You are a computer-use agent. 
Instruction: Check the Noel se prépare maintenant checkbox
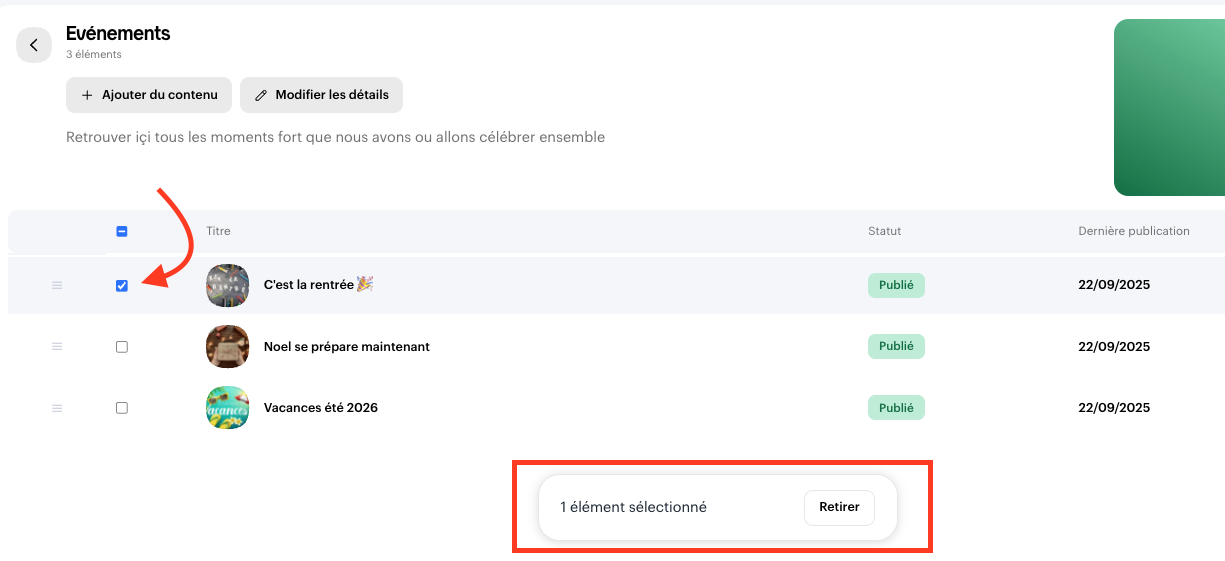pyautogui.click(x=122, y=347)
